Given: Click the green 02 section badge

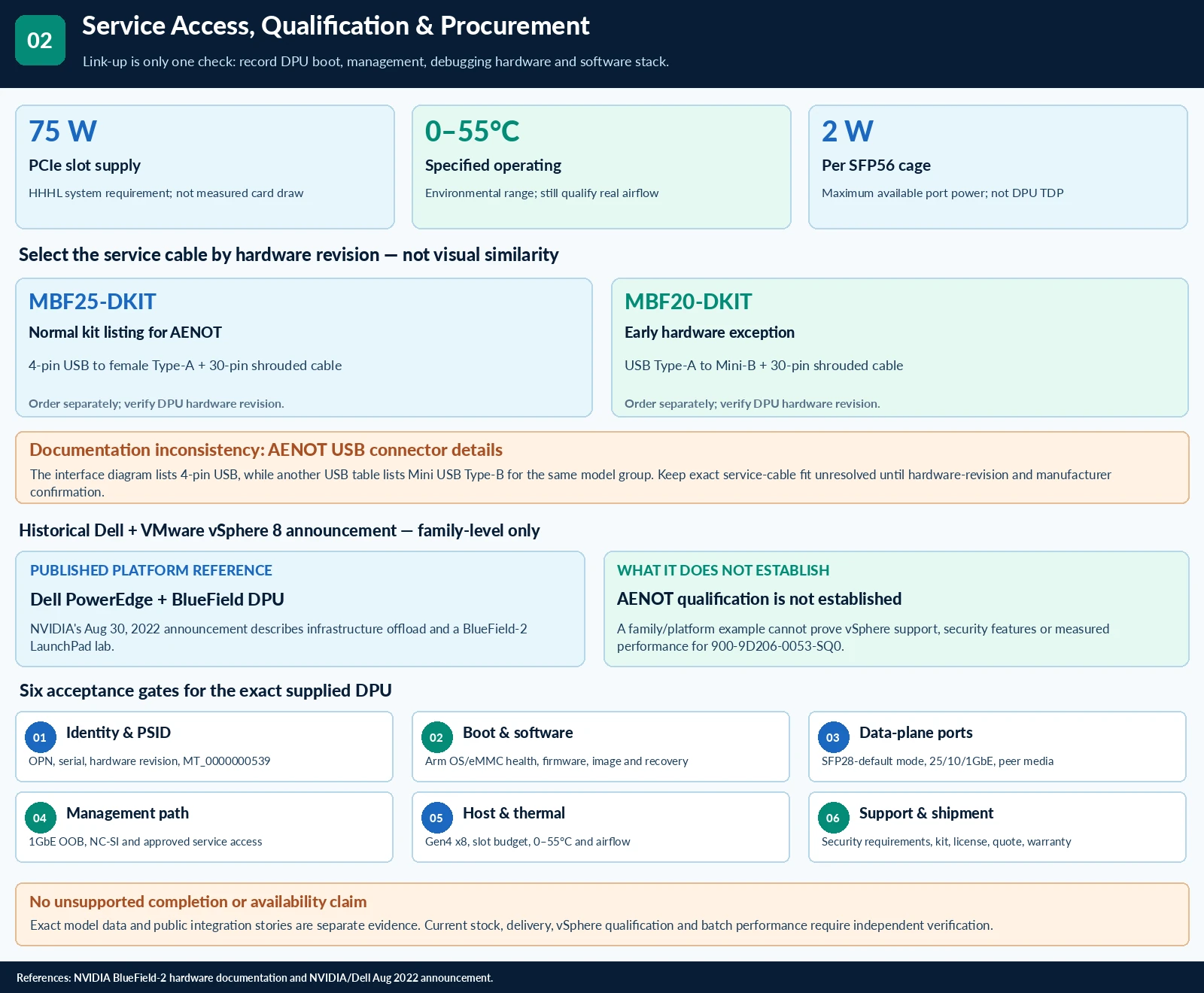Looking at the screenshot, I should pyautogui.click(x=40, y=40).
